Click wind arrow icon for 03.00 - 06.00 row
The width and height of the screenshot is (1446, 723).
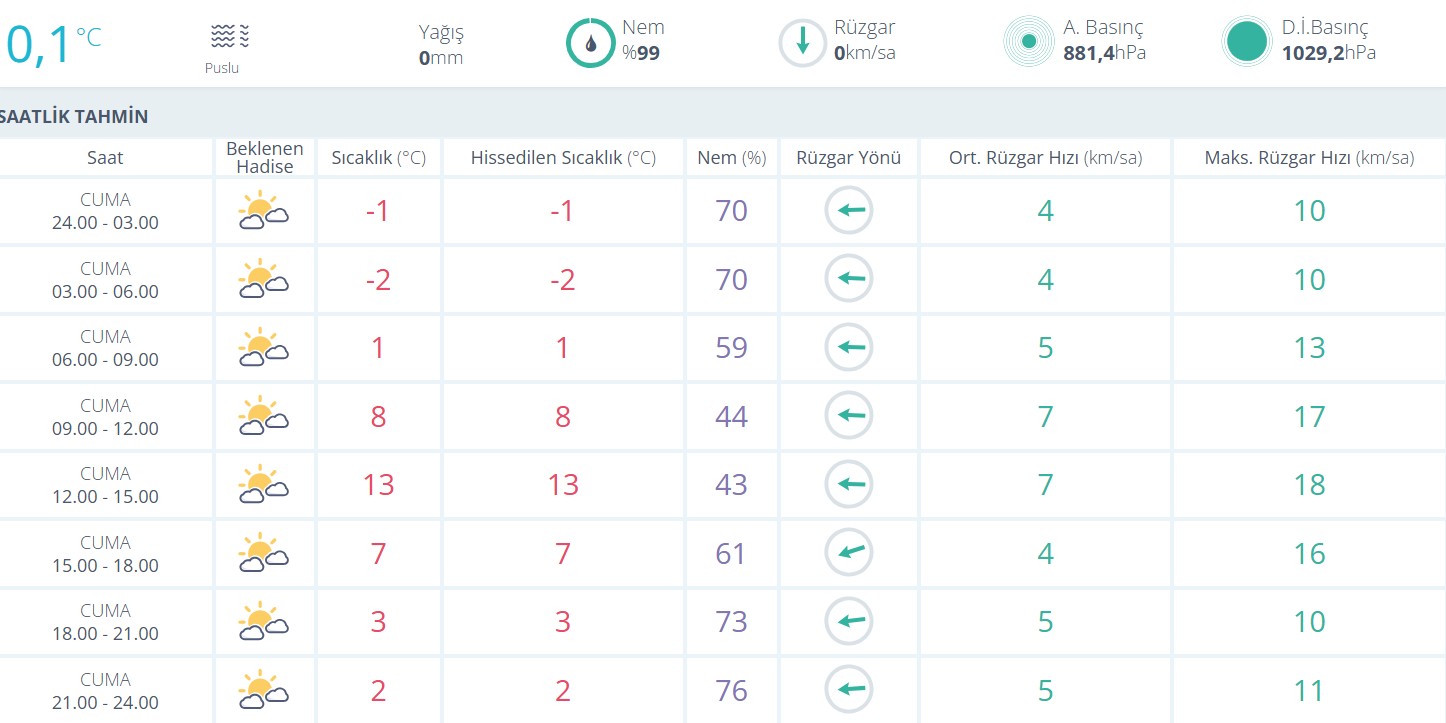[x=849, y=279]
